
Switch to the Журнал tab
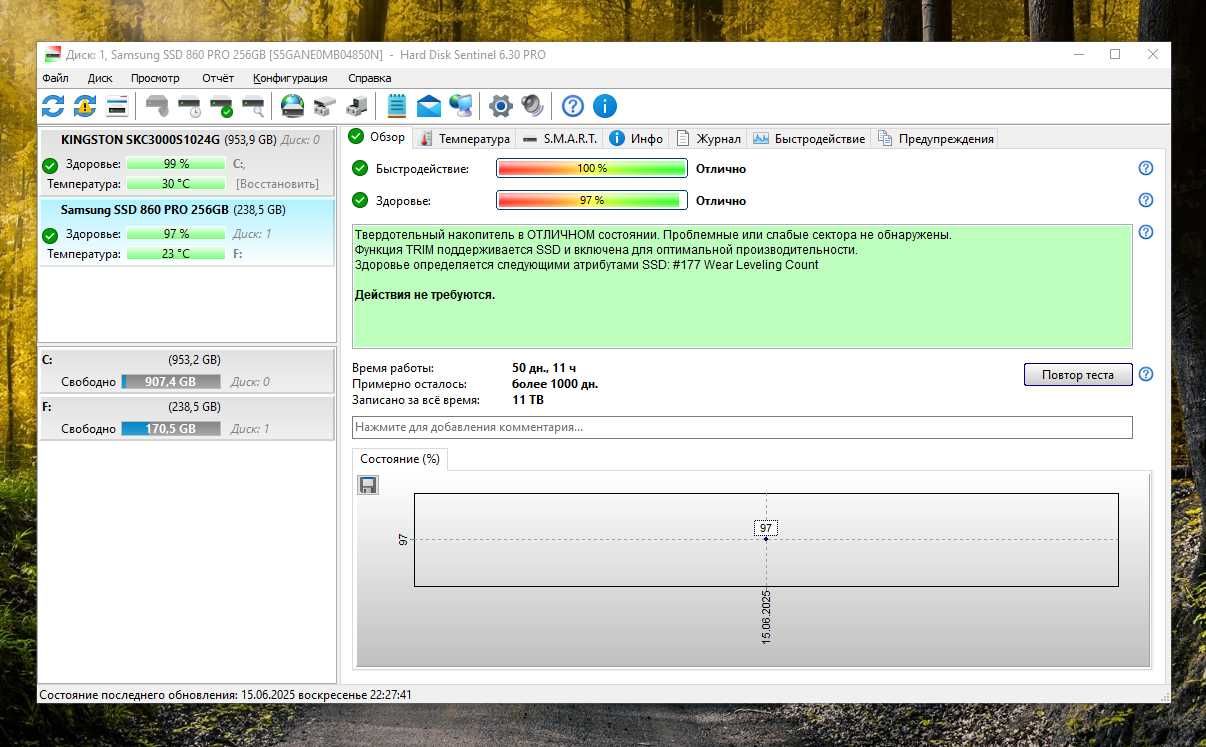click(709, 139)
